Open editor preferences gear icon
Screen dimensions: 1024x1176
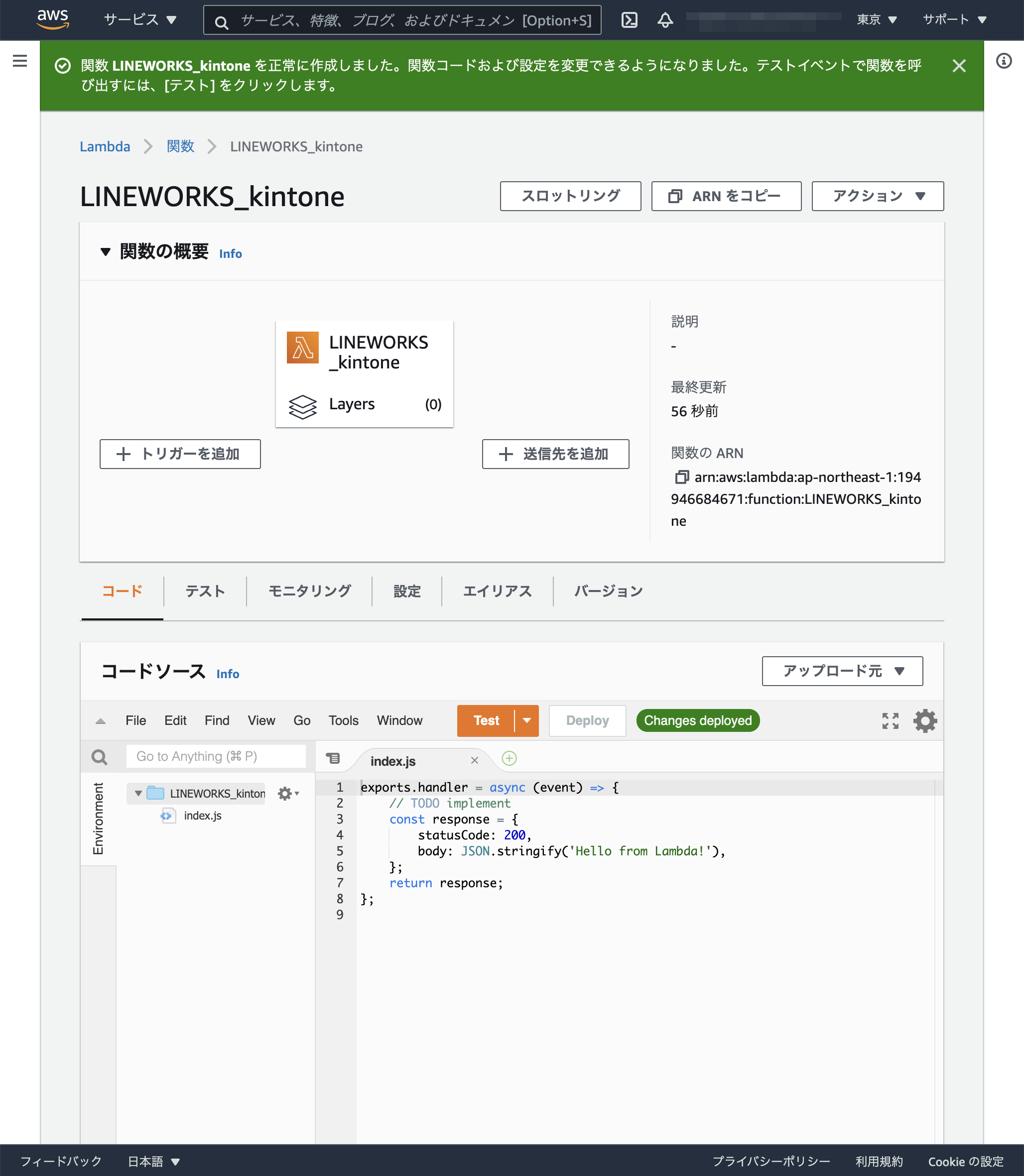[x=925, y=721]
